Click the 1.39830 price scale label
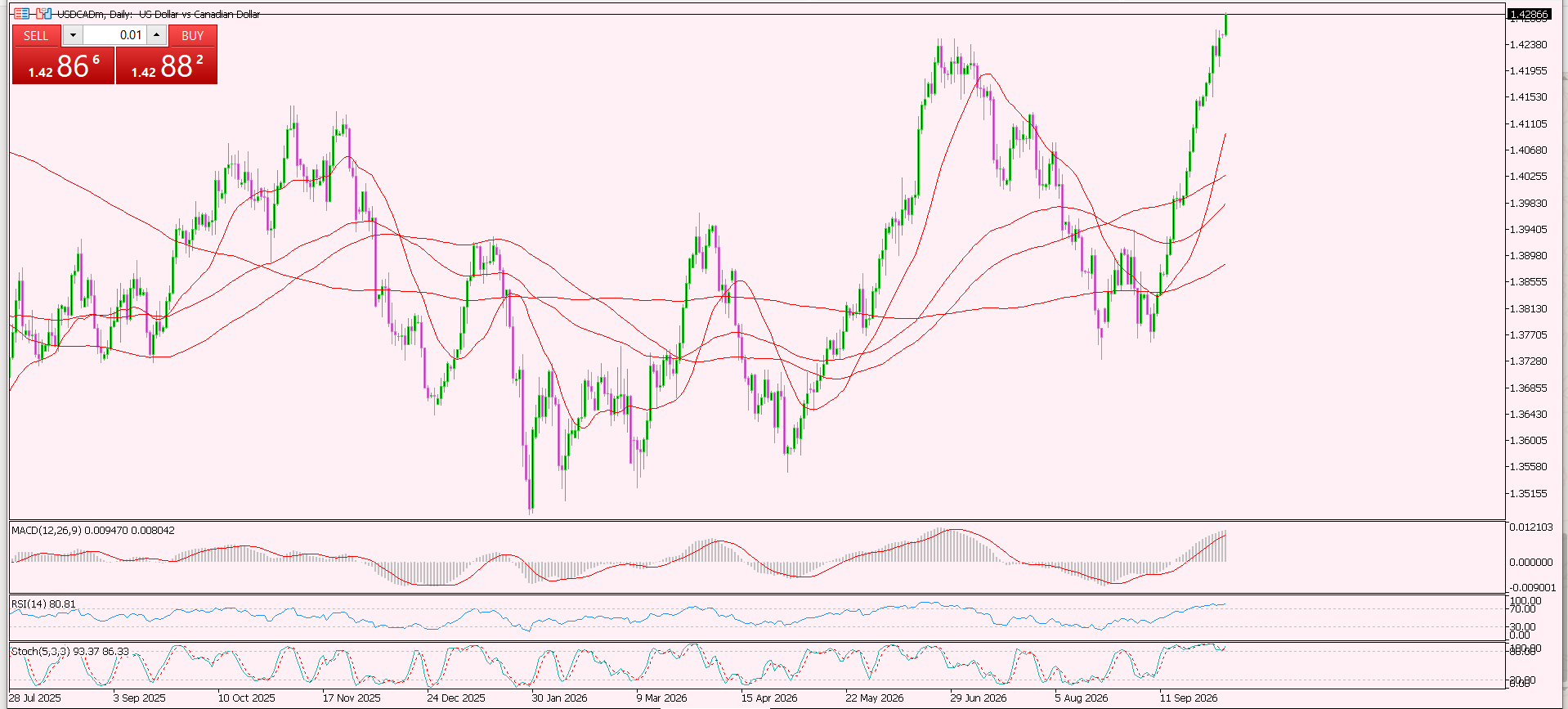Image resolution: width=1568 pixels, height=709 pixels. point(1528,204)
